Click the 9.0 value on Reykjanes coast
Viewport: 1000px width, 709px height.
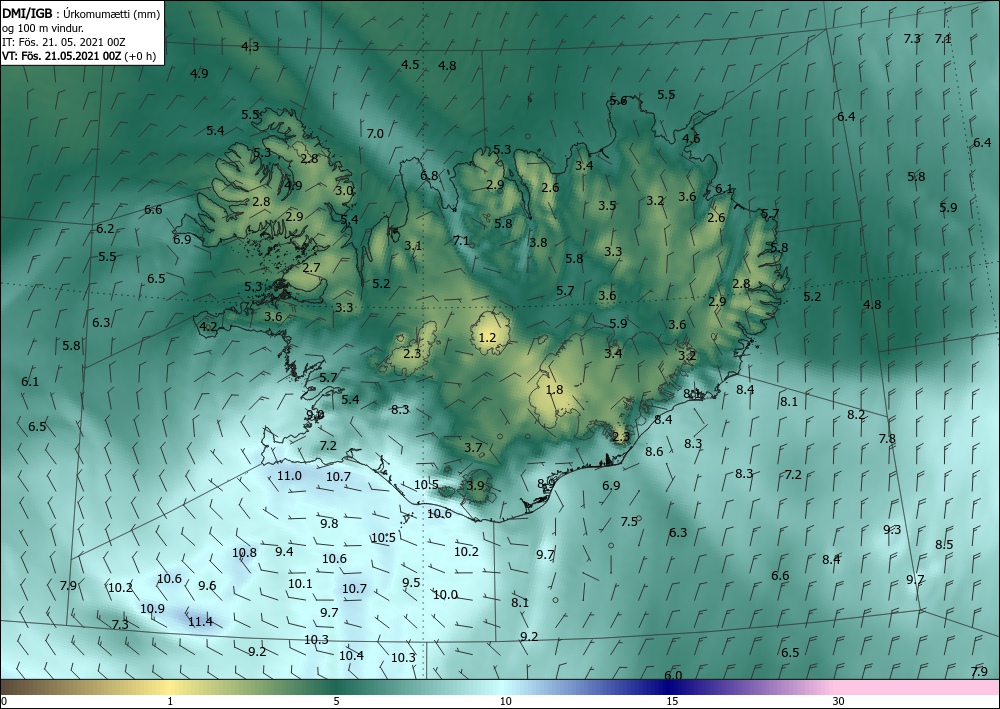[x=315, y=415]
